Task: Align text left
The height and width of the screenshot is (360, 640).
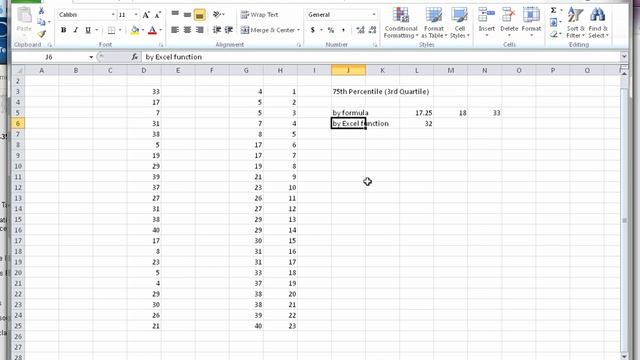Action: (175, 30)
